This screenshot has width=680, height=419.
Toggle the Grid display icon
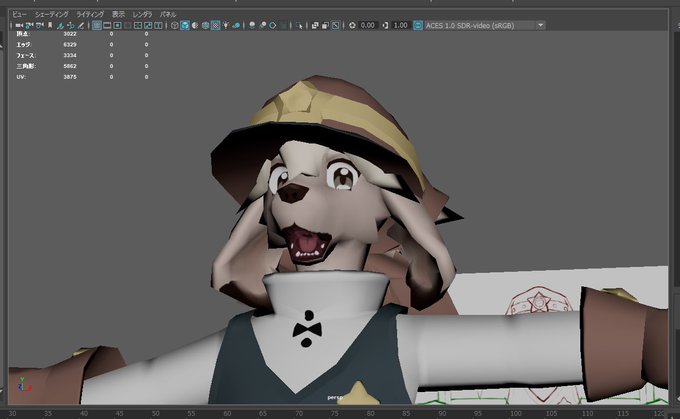pos(97,26)
